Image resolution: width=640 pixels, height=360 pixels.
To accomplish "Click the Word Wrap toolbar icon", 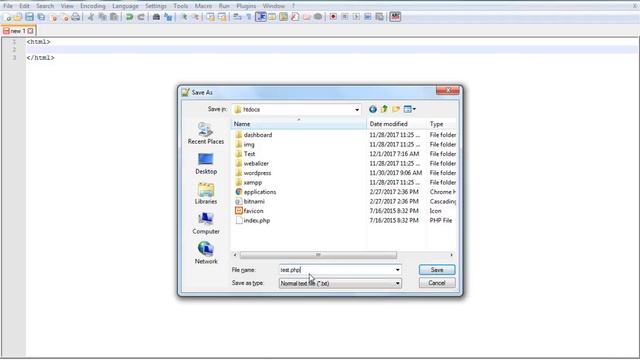I will (237, 17).
